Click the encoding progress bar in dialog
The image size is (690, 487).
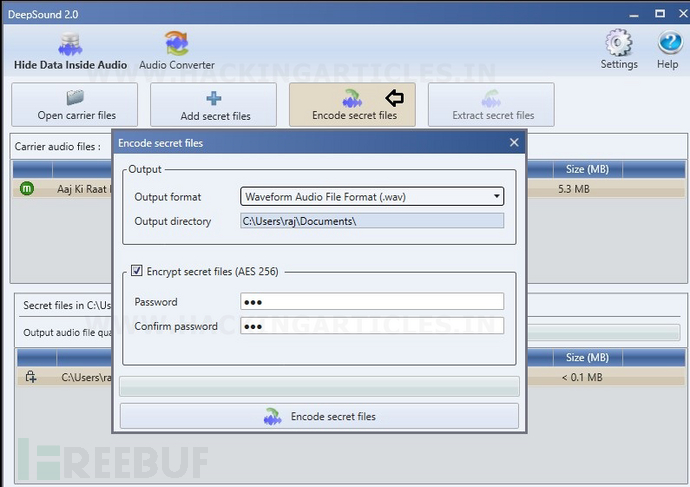[x=319, y=387]
